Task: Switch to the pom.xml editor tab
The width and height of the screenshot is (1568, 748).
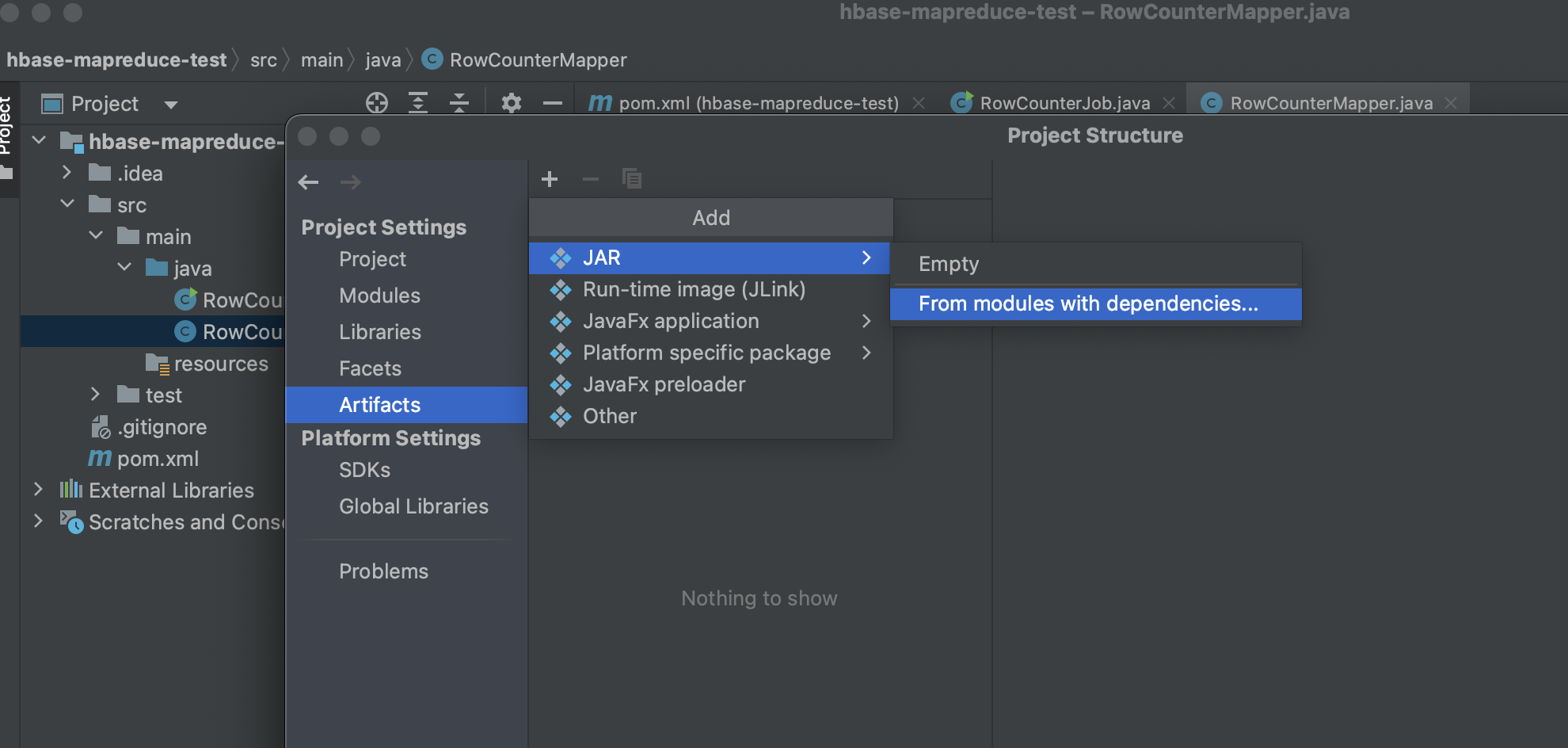Action: point(743,103)
